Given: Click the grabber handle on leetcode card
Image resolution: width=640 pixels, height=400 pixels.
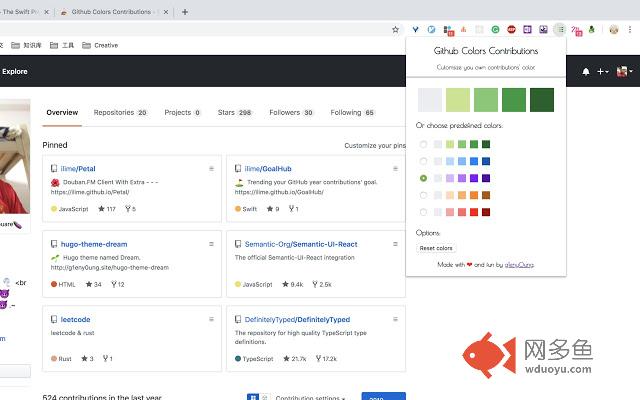Looking at the screenshot, I should point(211,319).
